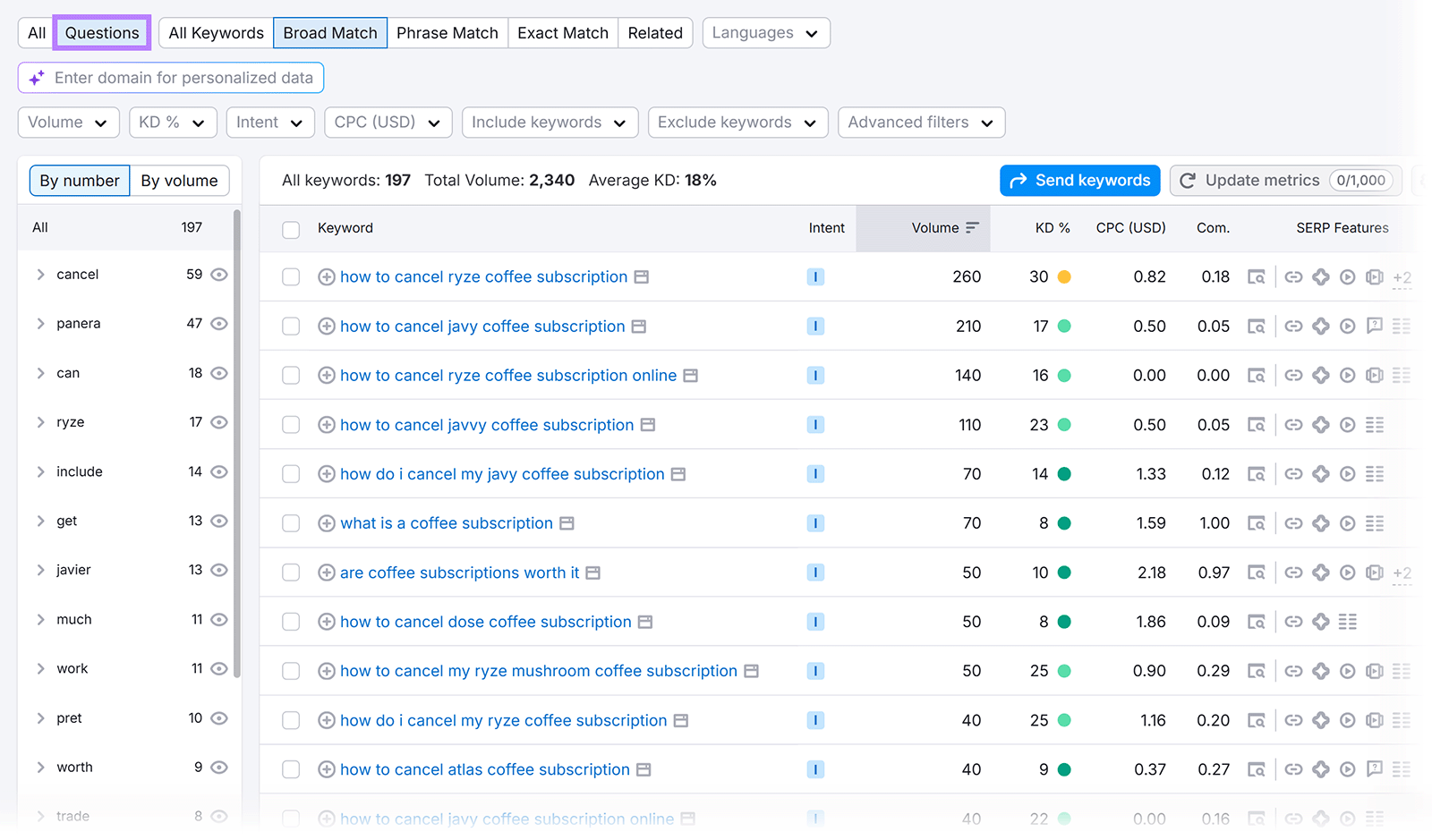Click '+2' more SERP features in ryze coffee subscription row

1402,278
